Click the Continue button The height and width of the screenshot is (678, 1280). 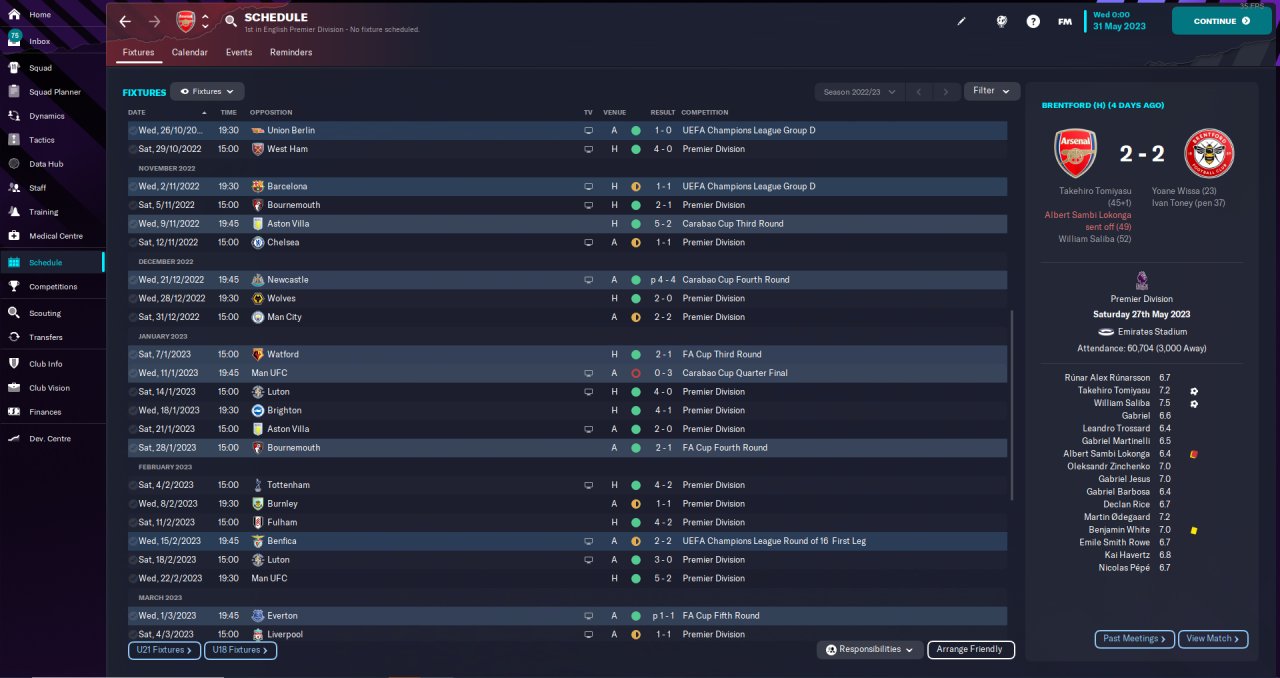pos(1221,21)
